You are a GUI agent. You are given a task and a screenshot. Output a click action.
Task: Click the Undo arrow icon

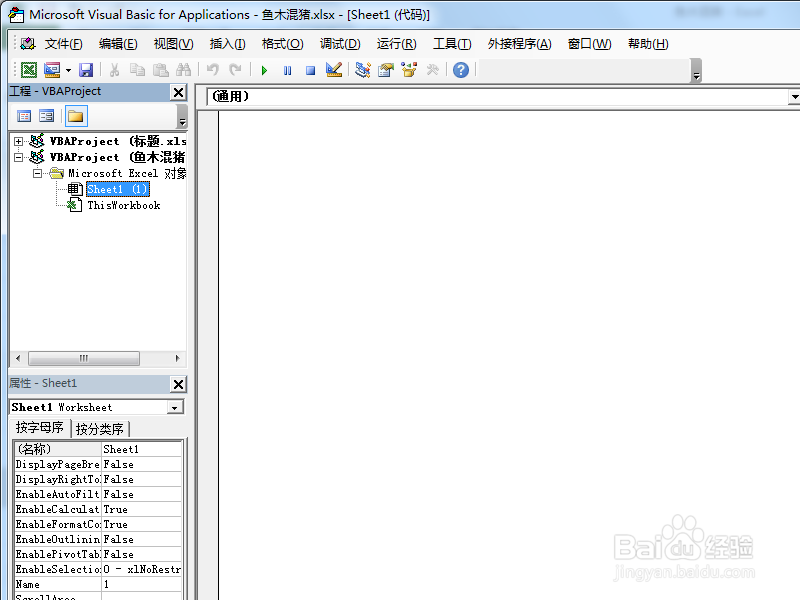click(213, 70)
